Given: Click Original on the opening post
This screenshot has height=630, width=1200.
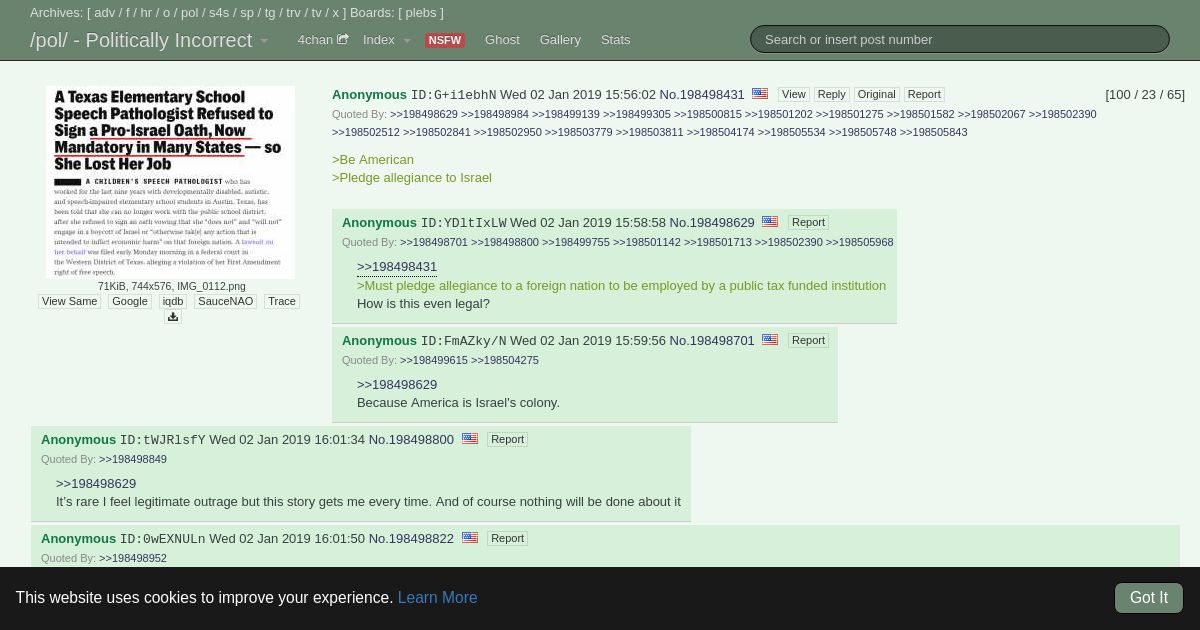Looking at the screenshot, I should 876,94.
